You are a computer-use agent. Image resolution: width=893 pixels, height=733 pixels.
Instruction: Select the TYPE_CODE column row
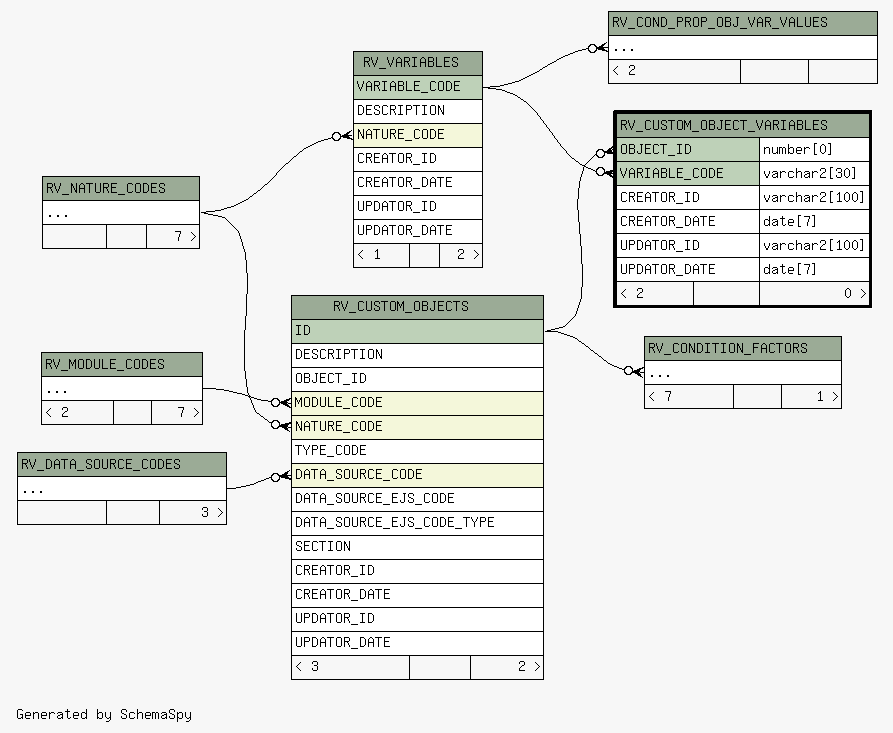tap(417, 451)
